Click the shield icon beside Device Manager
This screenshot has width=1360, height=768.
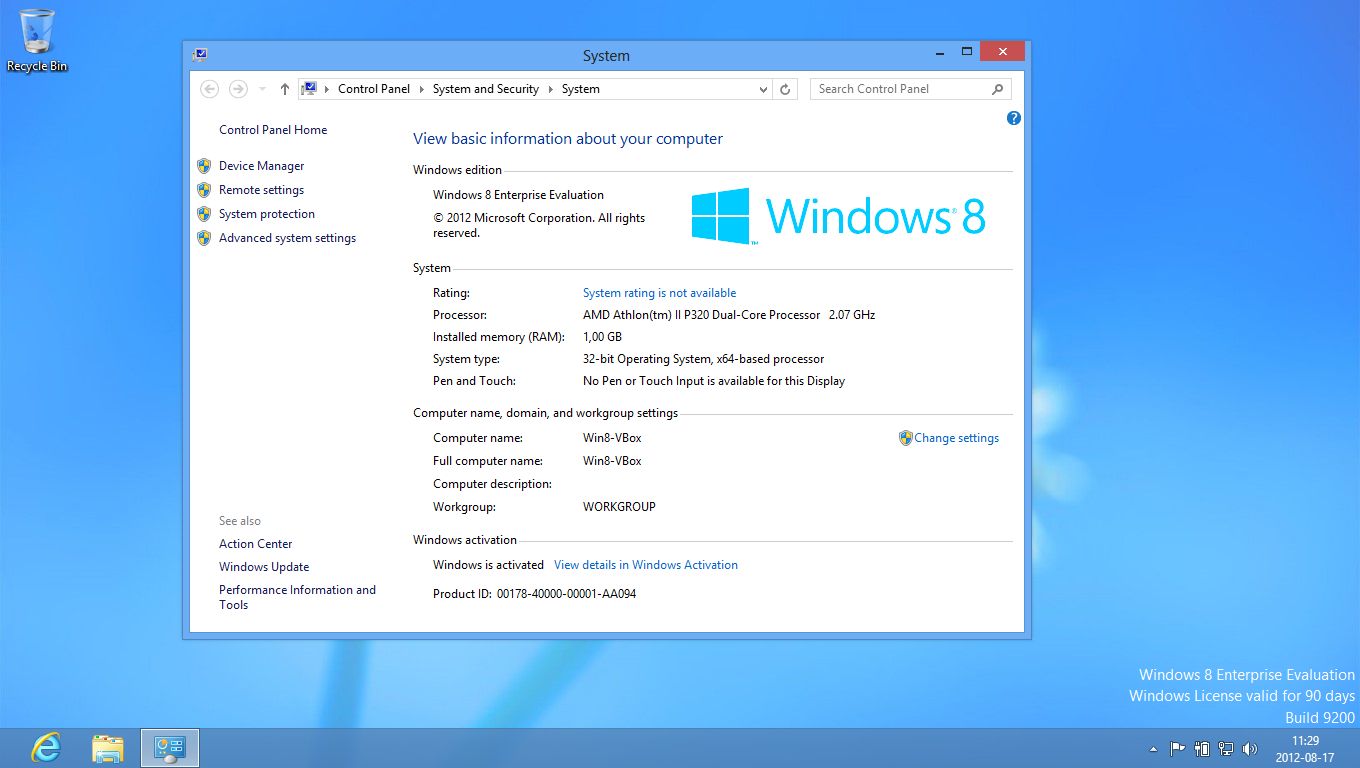point(204,166)
